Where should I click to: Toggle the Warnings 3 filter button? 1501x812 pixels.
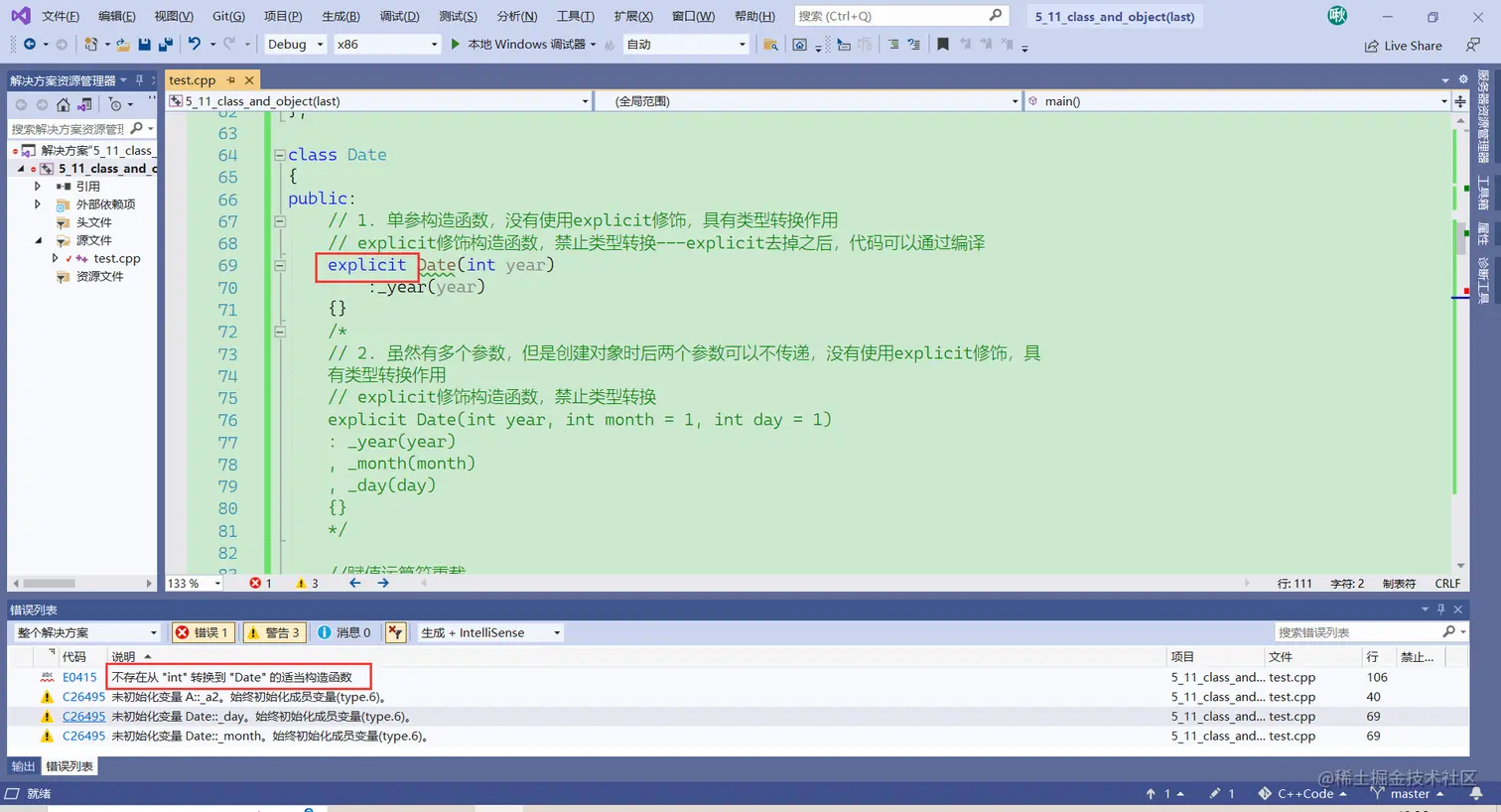coord(273,632)
